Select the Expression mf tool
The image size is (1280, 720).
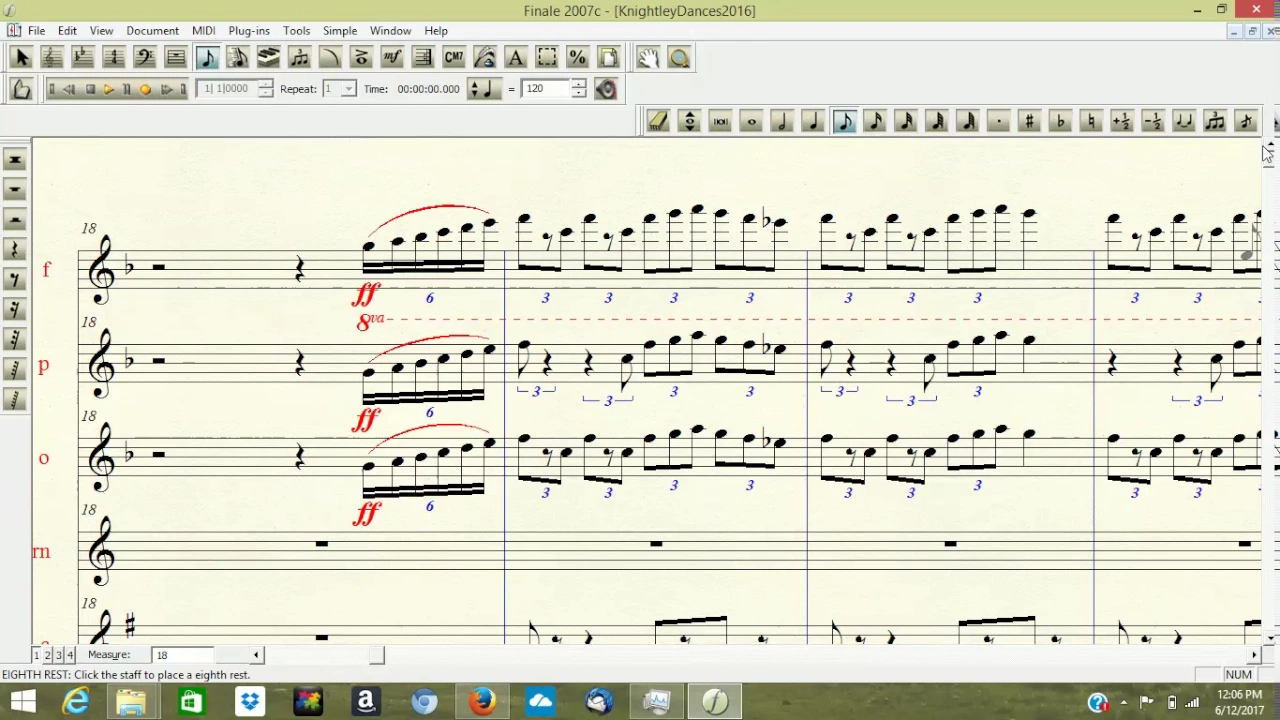pyautogui.click(x=392, y=58)
